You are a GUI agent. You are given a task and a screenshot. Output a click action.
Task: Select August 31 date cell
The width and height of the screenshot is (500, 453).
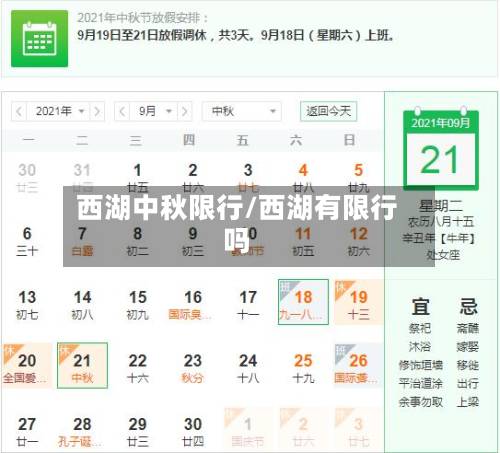[x=82, y=178]
